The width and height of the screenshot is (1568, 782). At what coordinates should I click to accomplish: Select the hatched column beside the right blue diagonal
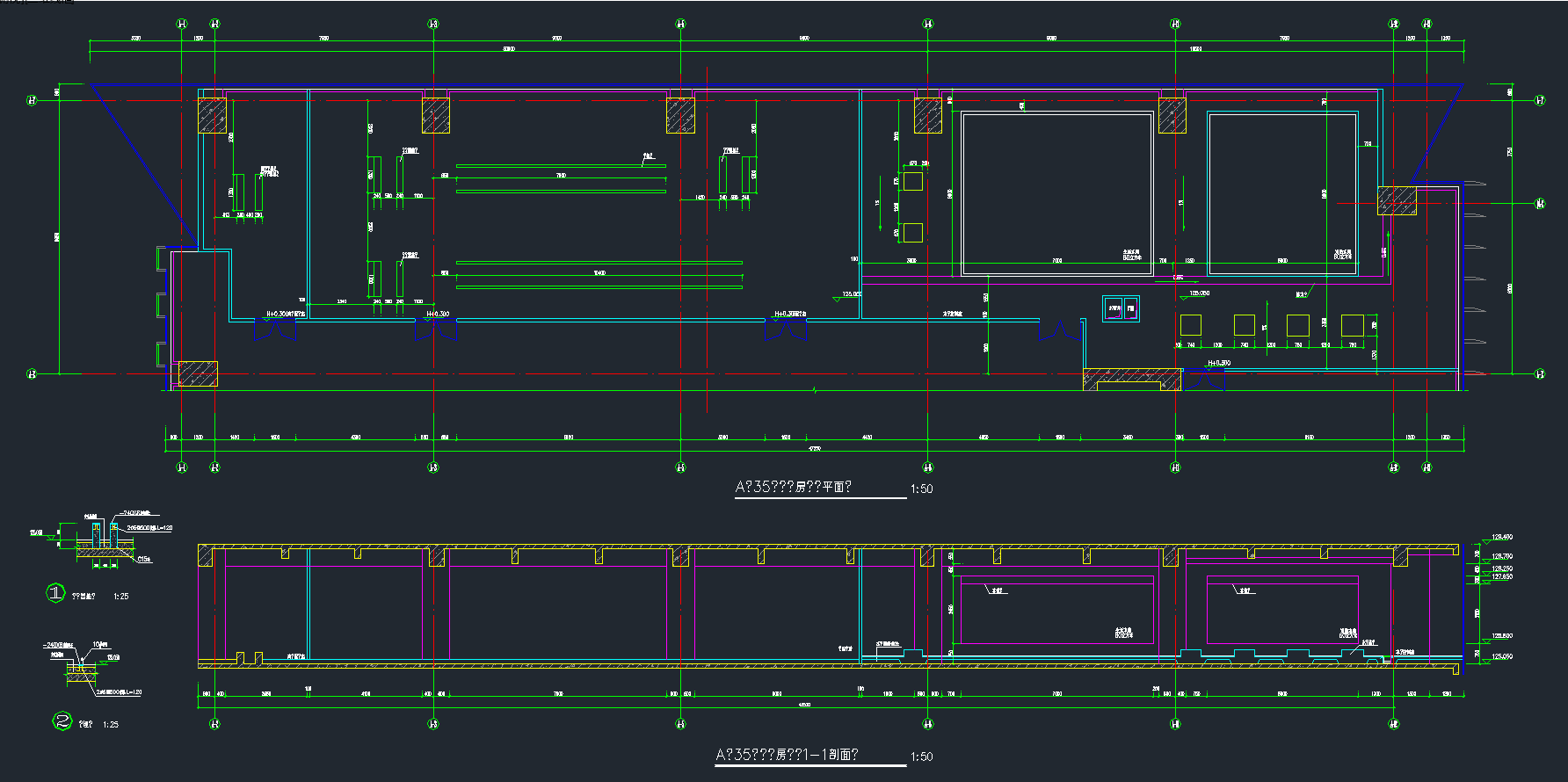tap(1396, 200)
